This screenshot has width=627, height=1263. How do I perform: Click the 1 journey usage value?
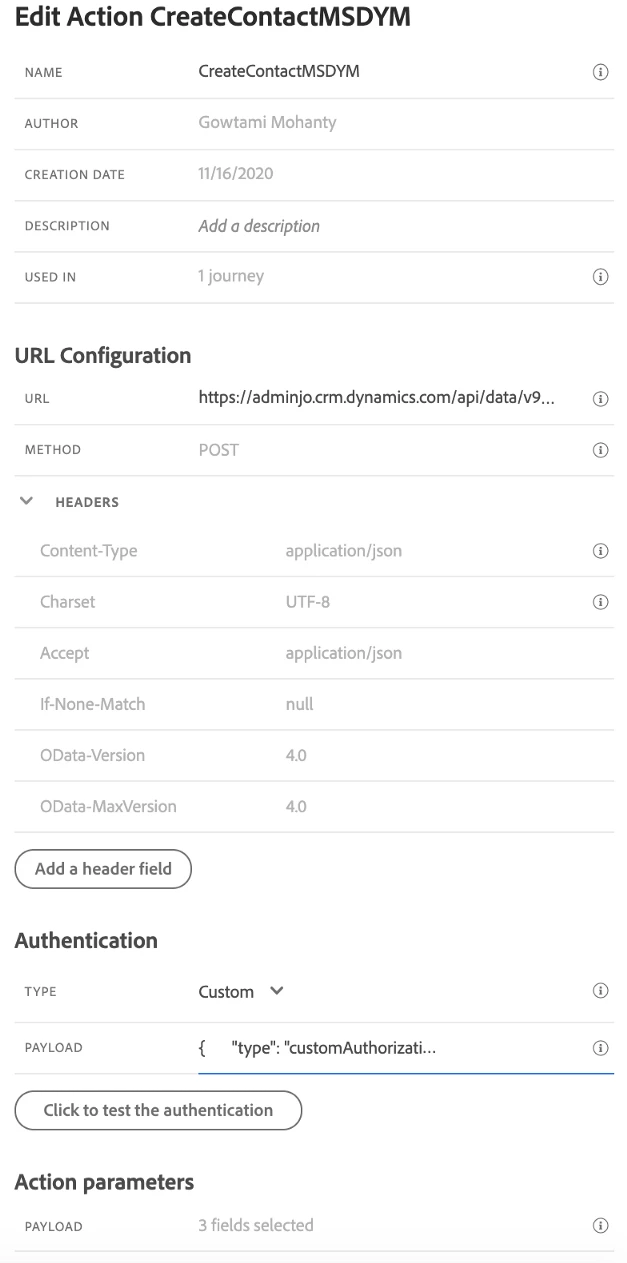(231, 276)
